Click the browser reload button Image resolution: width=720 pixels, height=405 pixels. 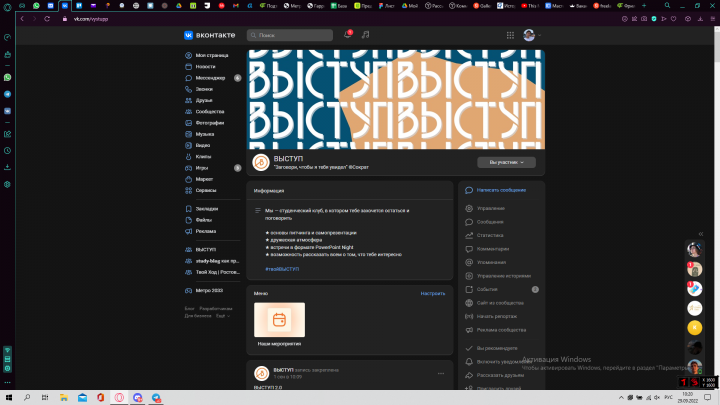[x=47, y=19]
